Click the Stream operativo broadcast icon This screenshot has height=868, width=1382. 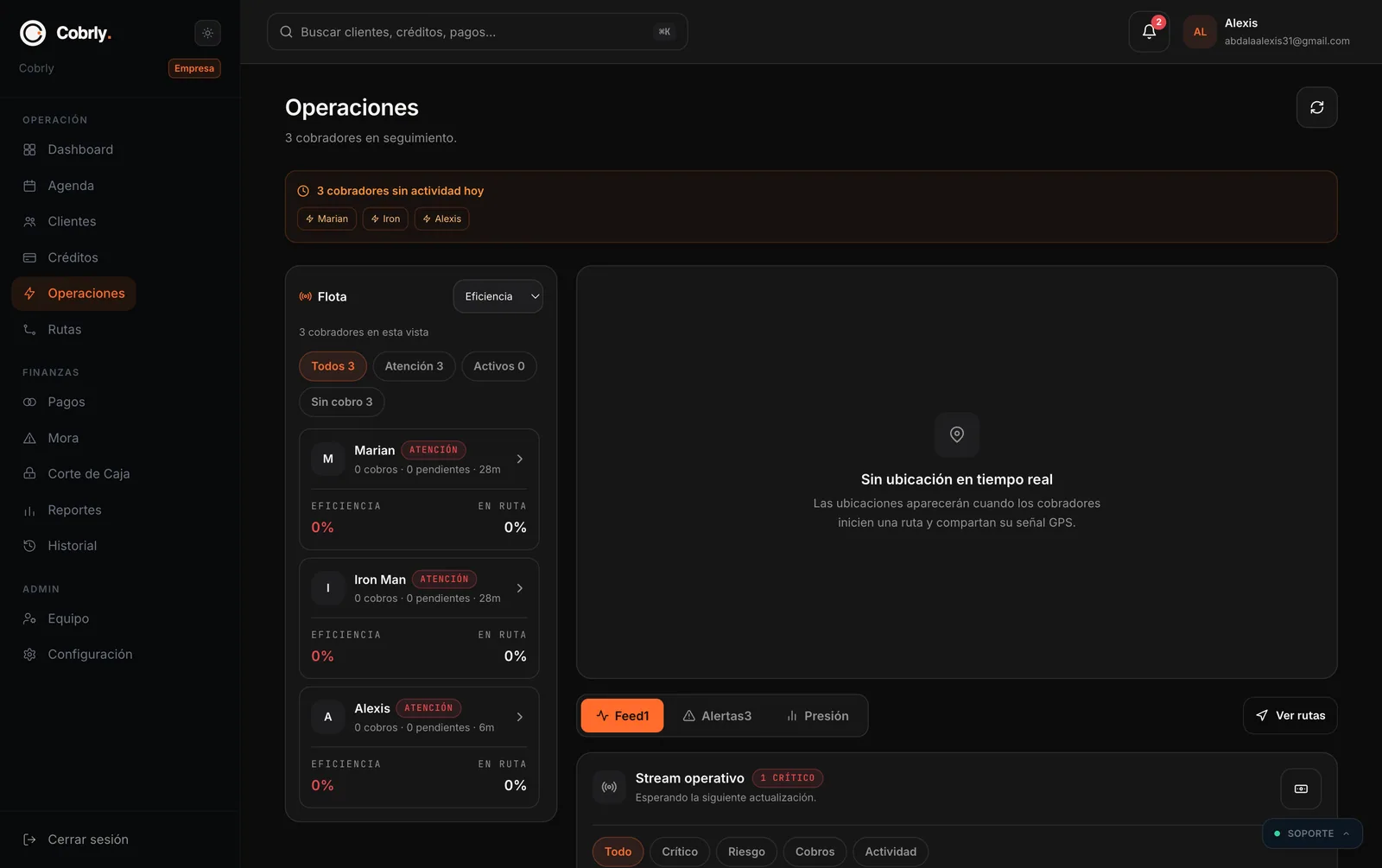pos(609,787)
